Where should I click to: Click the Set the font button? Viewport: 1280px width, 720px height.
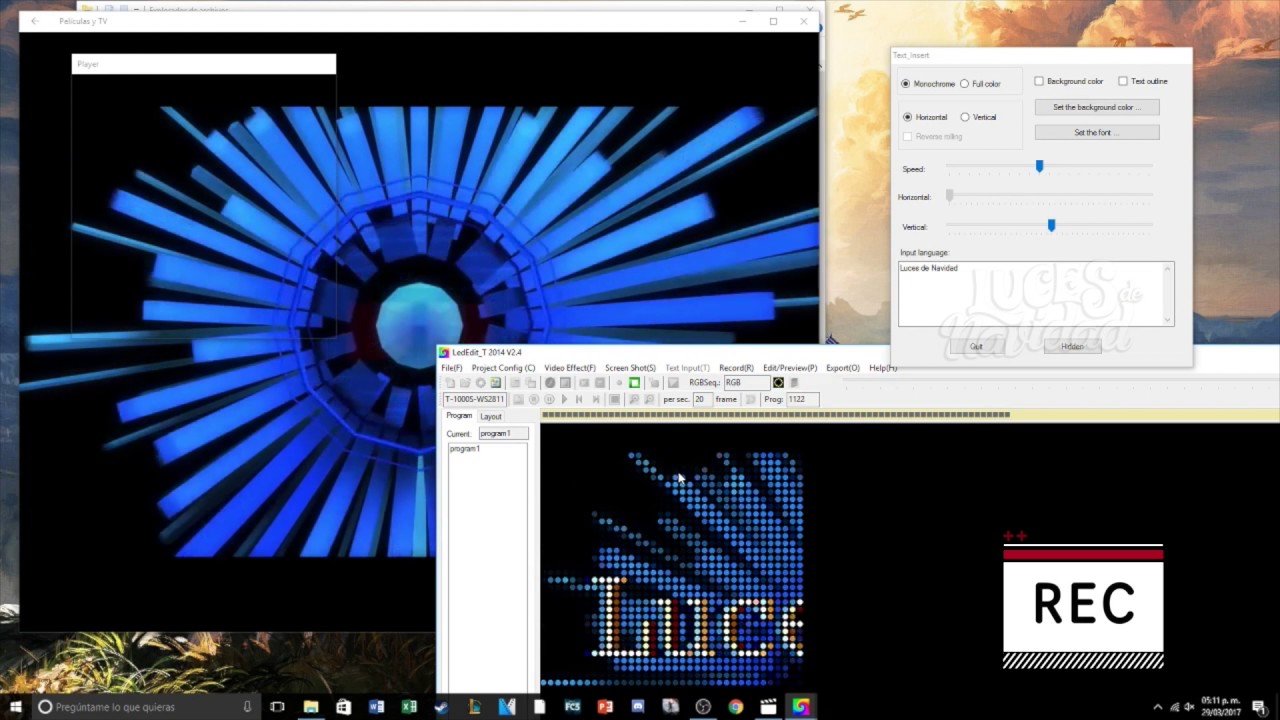click(1097, 132)
